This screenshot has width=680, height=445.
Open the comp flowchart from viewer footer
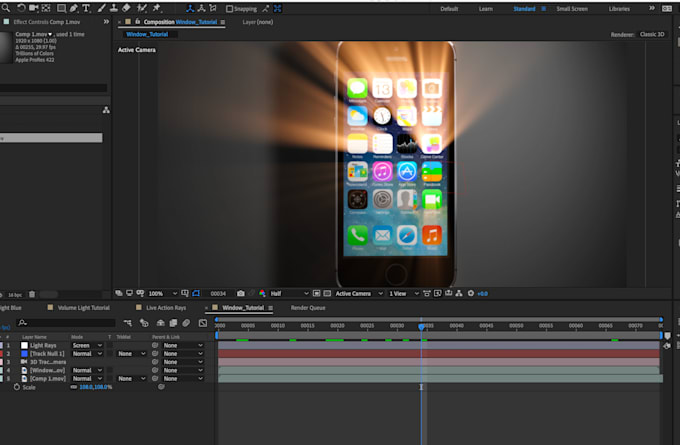tap(459, 294)
